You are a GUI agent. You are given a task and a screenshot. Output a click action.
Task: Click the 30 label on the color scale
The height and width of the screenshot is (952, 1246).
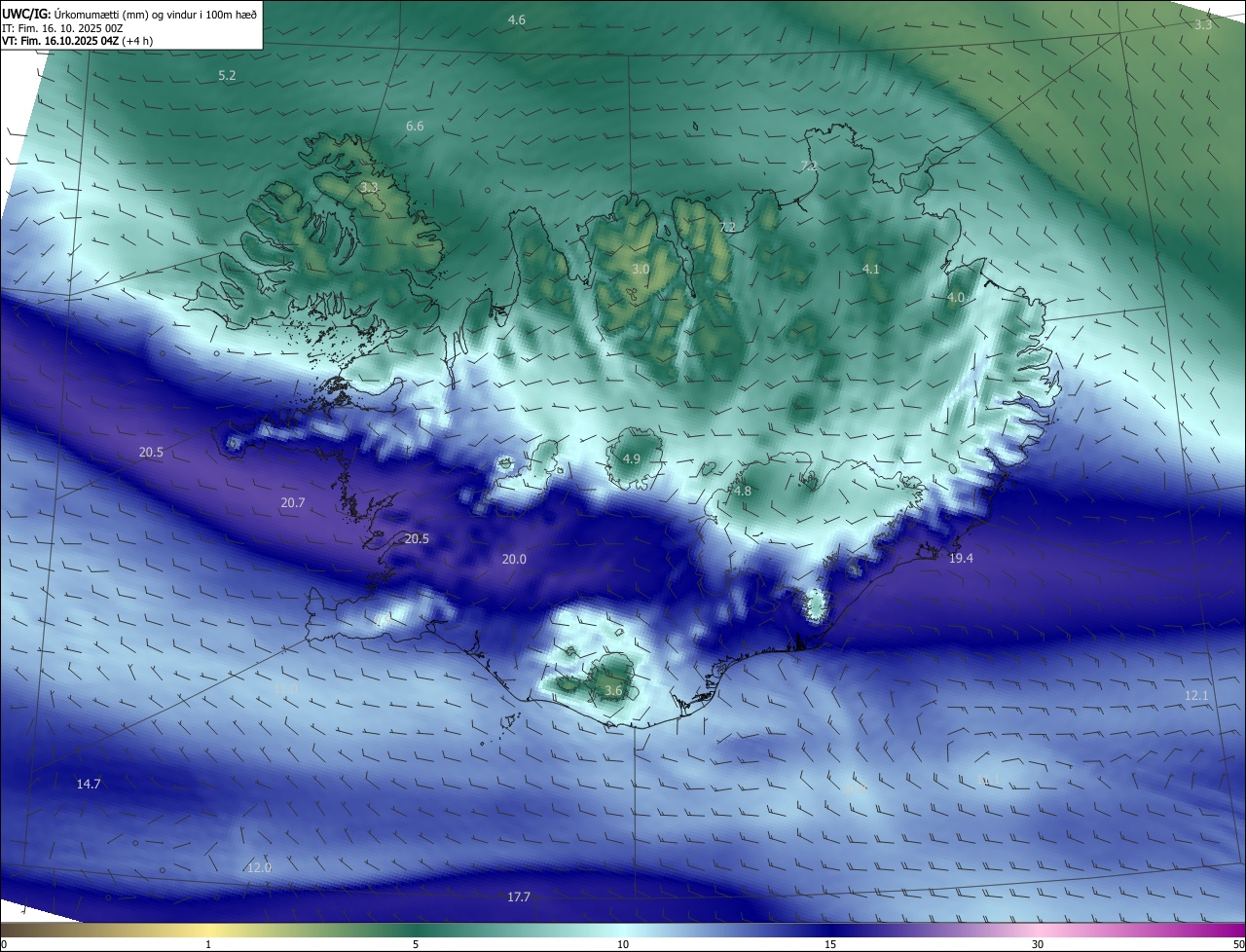tap(1038, 944)
